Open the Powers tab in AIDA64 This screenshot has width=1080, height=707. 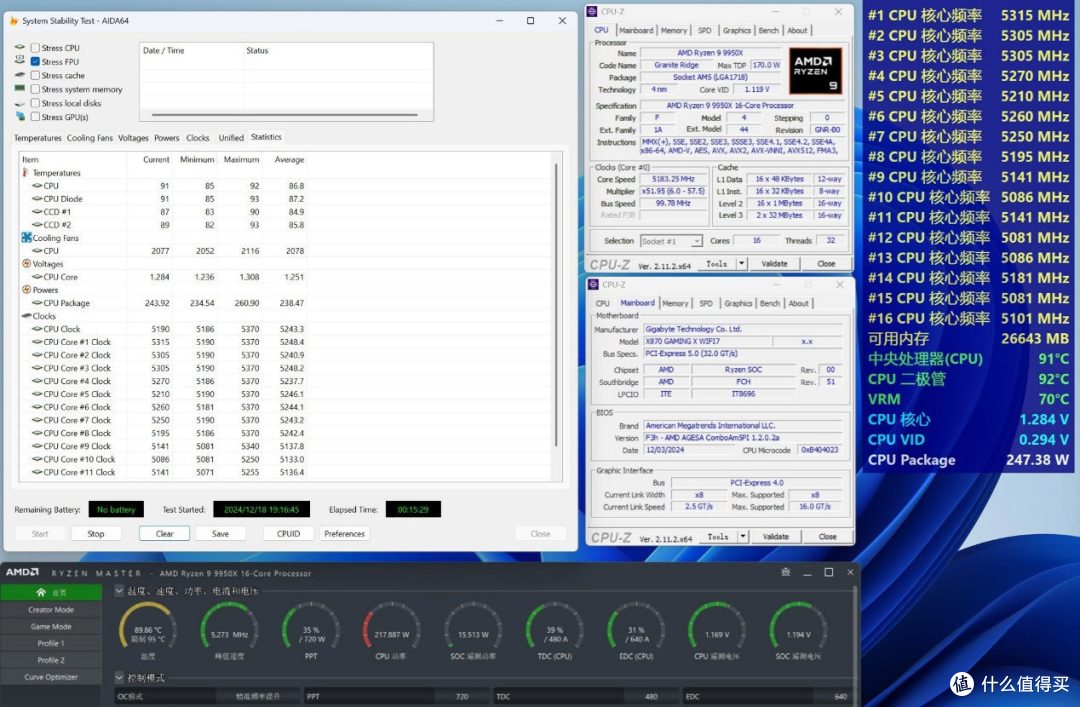[166, 138]
